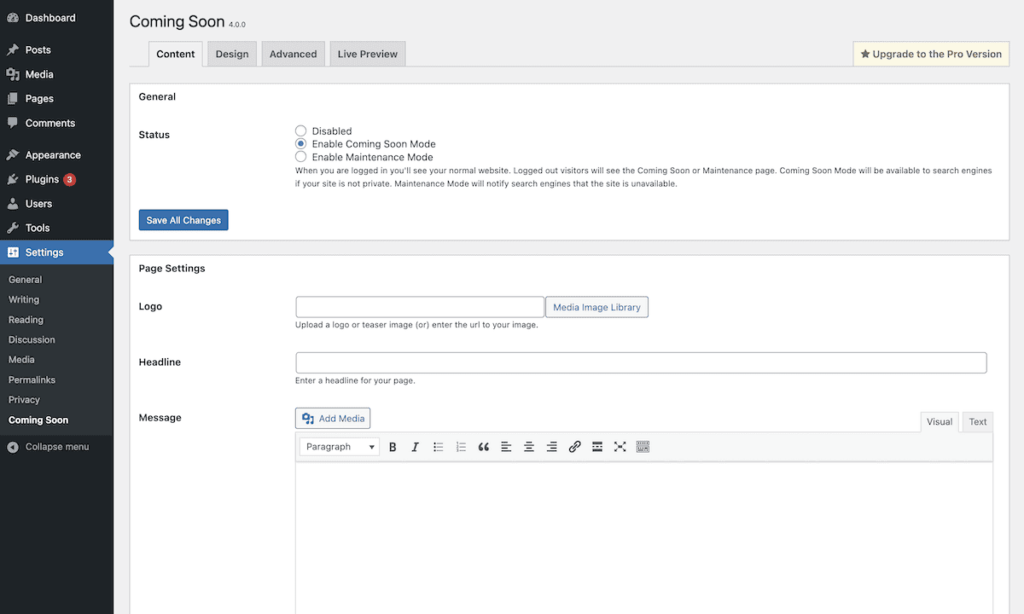The width and height of the screenshot is (1024, 614).
Task: Open the Plugins menu in the sidebar
Action: pyautogui.click(x=42, y=179)
